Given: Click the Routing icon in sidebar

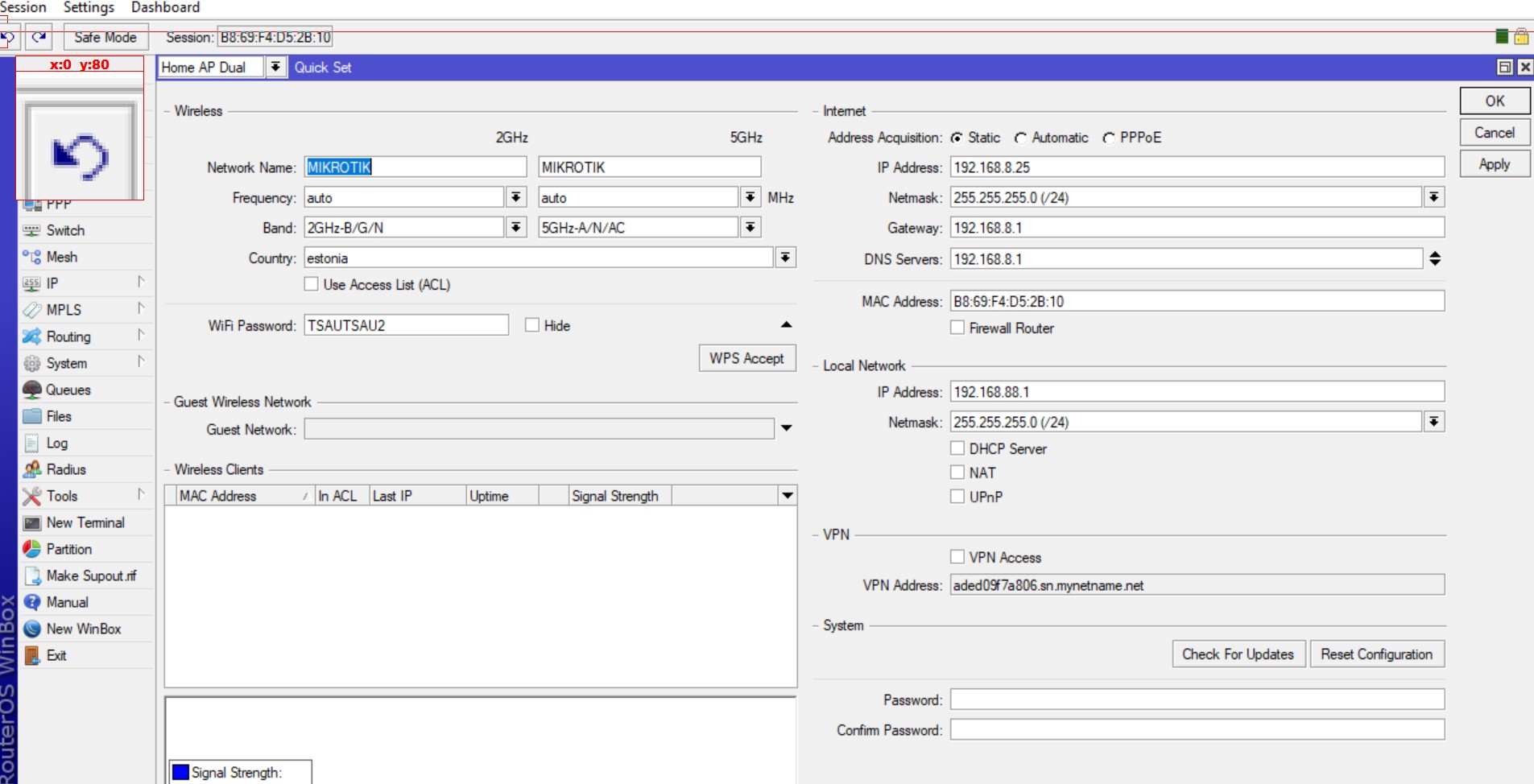Looking at the screenshot, I should click(32, 336).
